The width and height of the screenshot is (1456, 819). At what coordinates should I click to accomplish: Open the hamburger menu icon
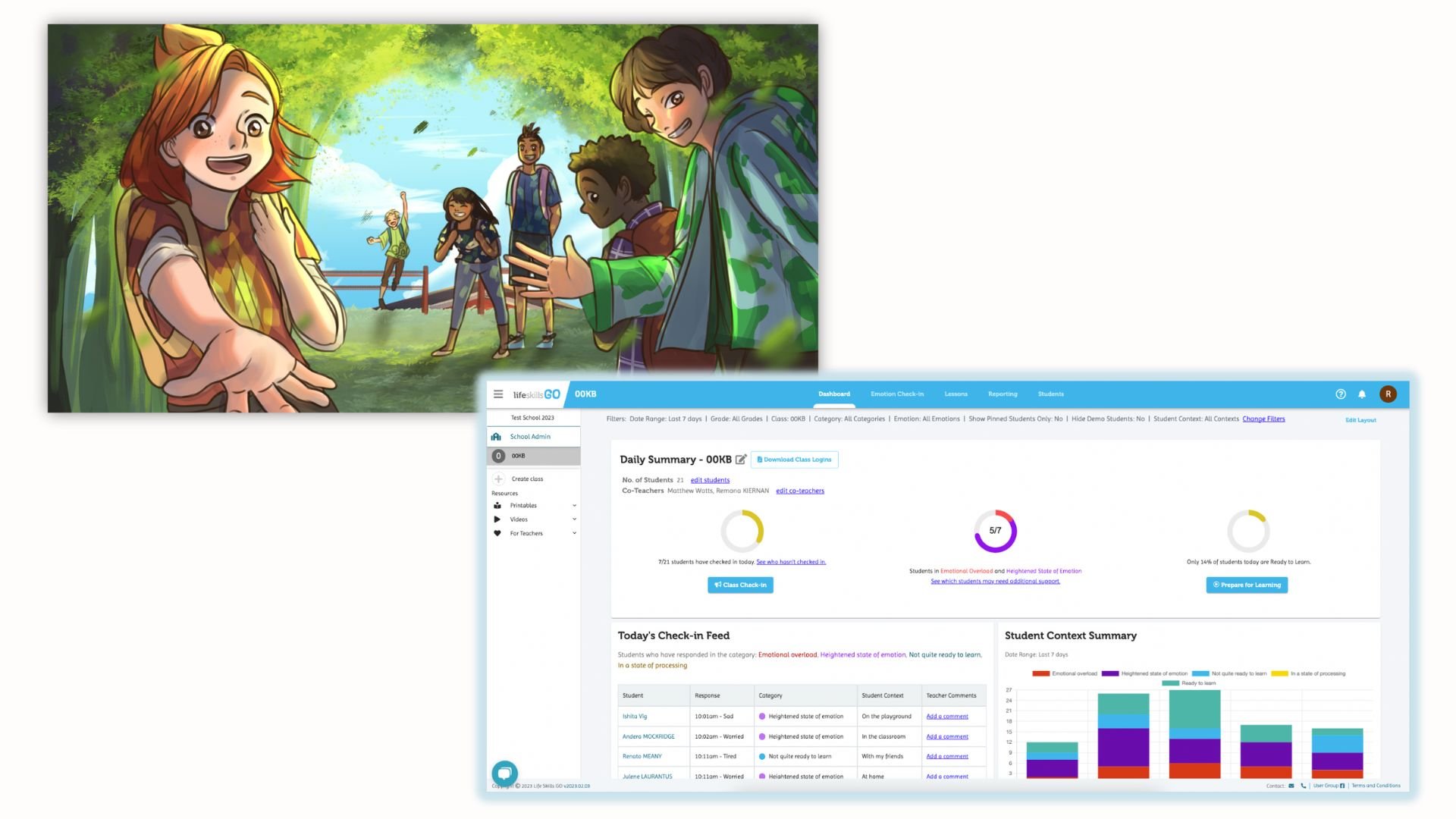coord(498,394)
